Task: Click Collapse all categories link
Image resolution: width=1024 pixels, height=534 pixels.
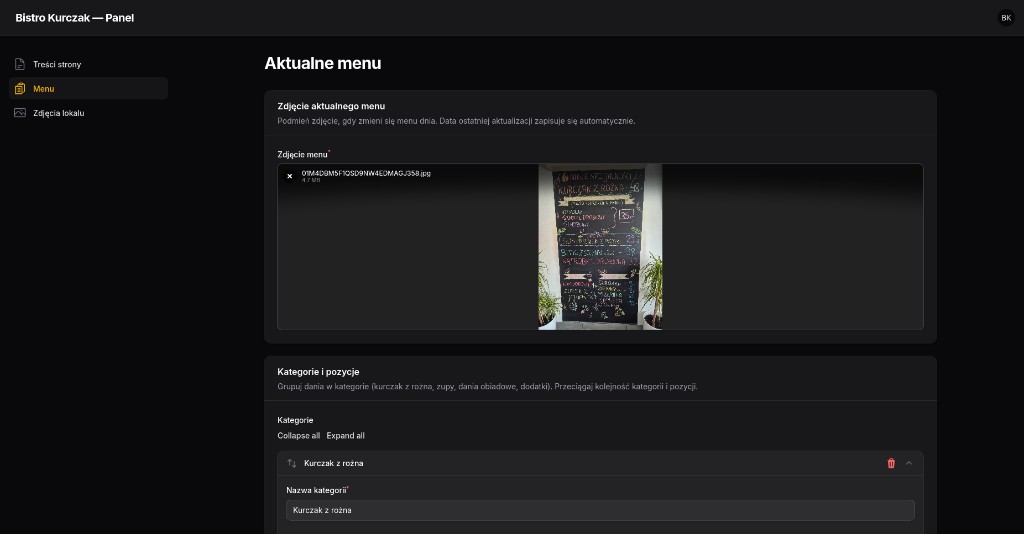Action: tap(298, 435)
